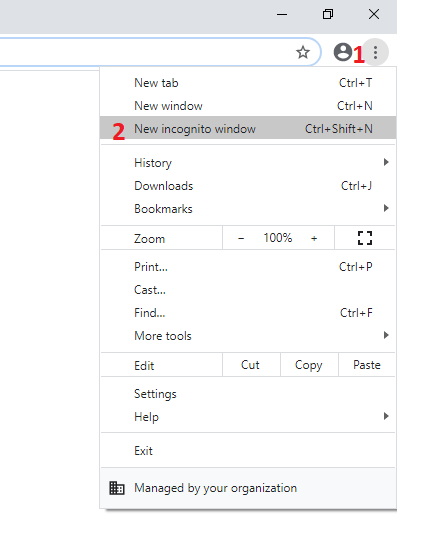Screen dimensions: 422x538
Task: Toggle the fullscreen icon in Zoom row
Action: [x=365, y=238]
